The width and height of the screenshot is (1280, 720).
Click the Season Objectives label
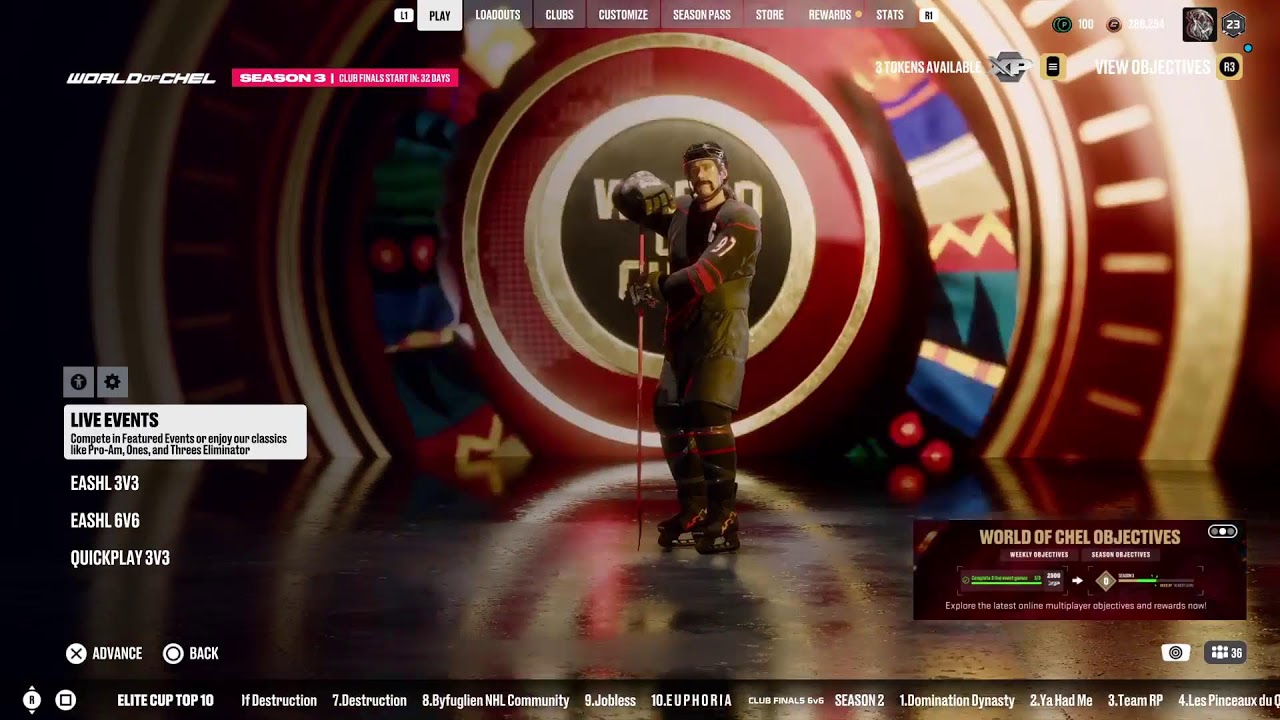tap(1120, 555)
